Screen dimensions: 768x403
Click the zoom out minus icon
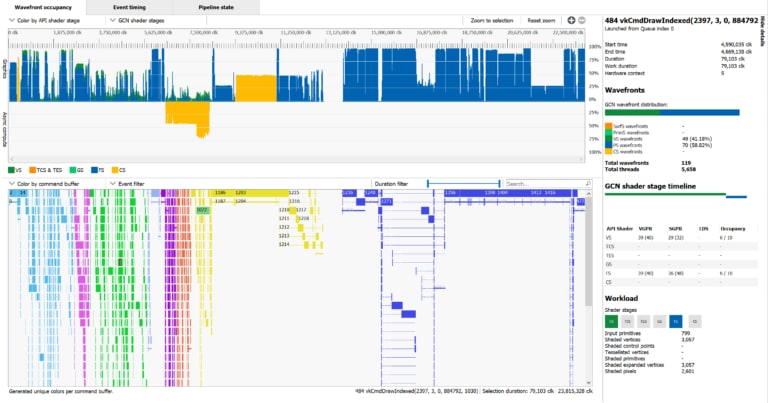[583, 20]
